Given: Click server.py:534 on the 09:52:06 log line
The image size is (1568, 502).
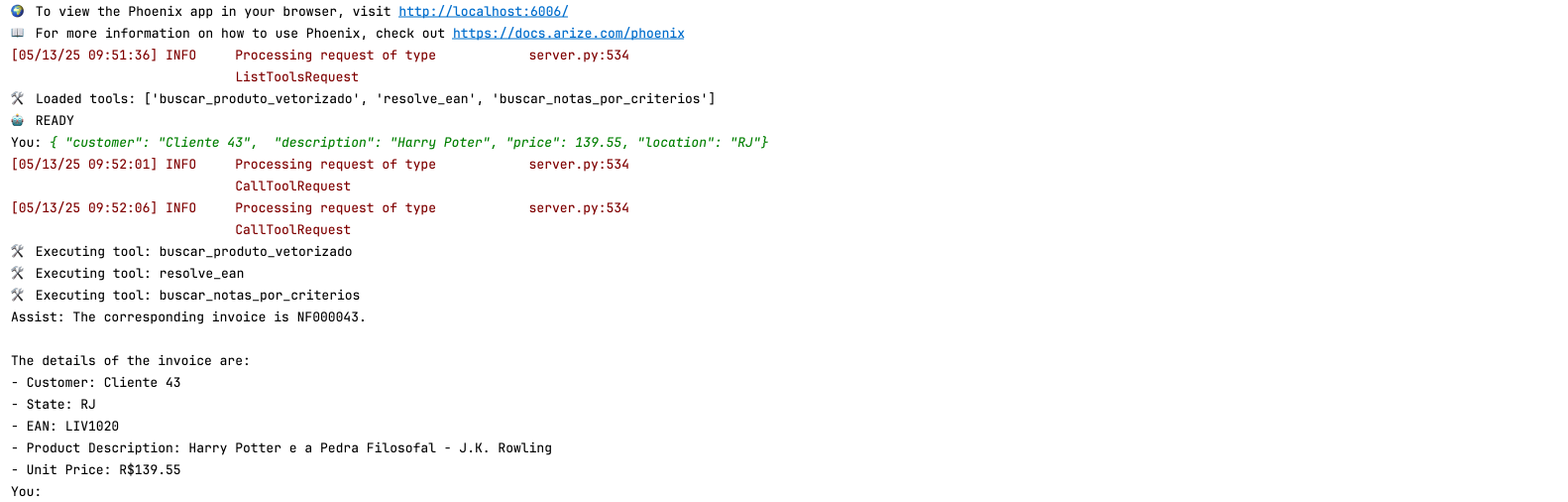Looking at the screenshot, I should click(579, 208).
